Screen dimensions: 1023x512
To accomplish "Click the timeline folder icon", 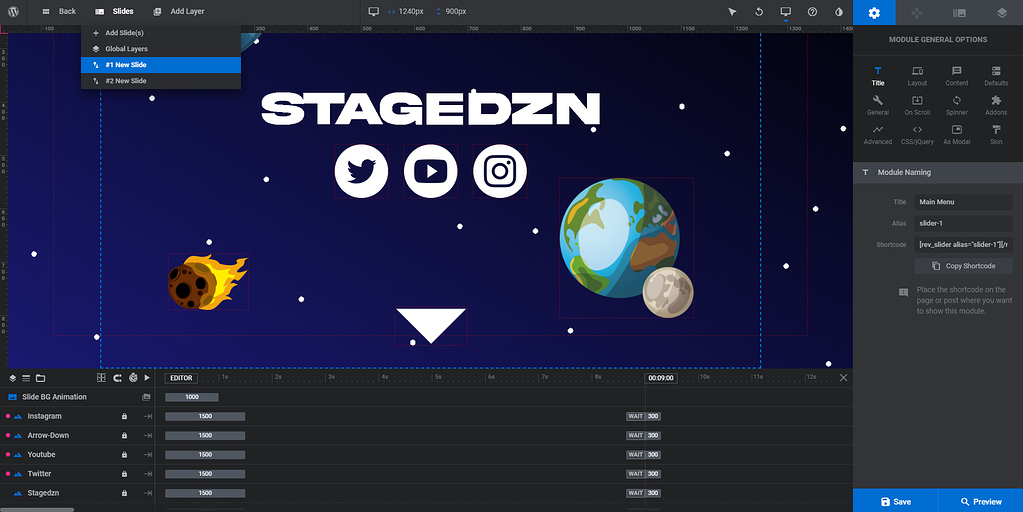I will (40, 378).
